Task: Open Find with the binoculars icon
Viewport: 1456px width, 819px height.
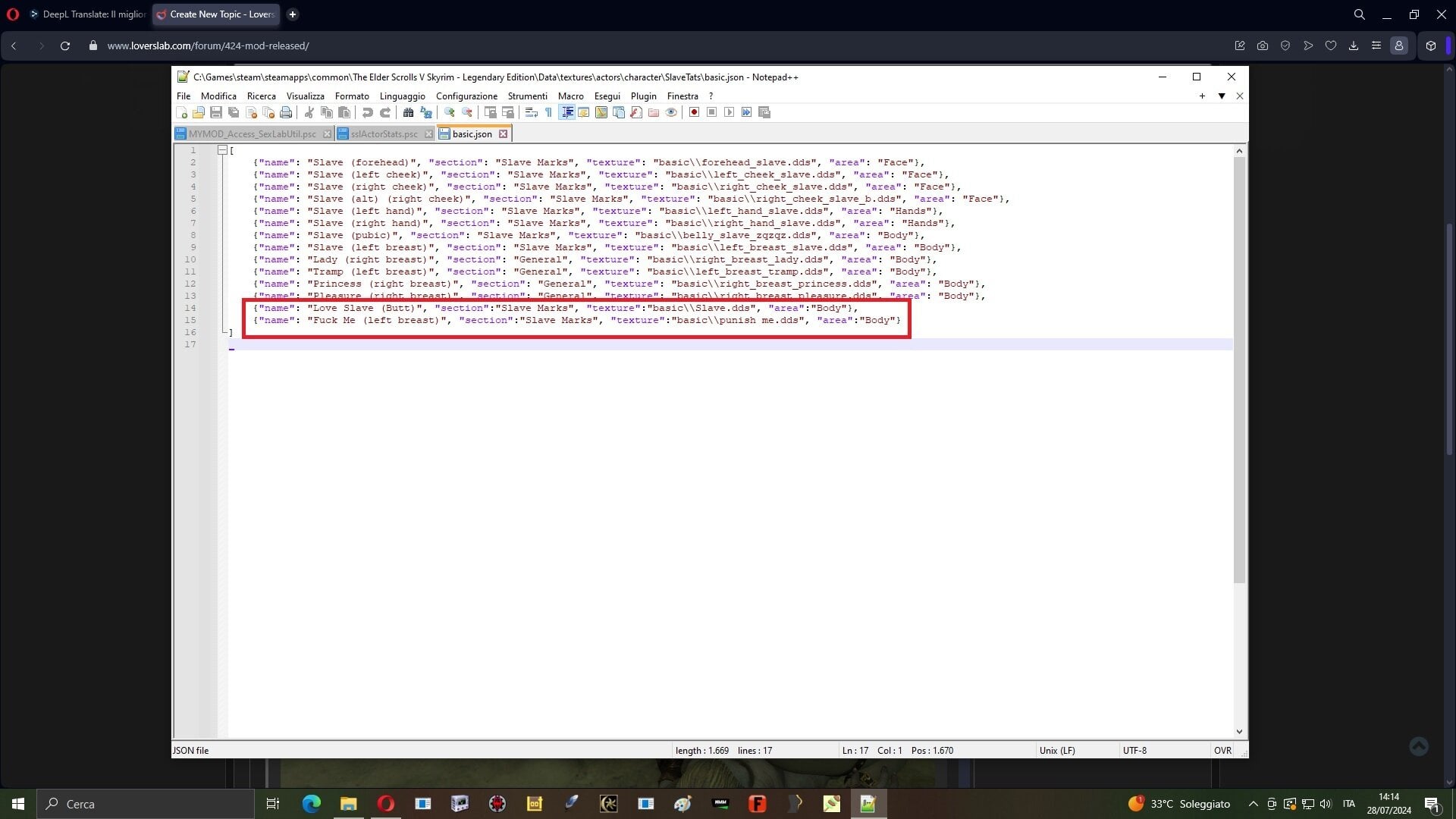Action: pos(408,112)
